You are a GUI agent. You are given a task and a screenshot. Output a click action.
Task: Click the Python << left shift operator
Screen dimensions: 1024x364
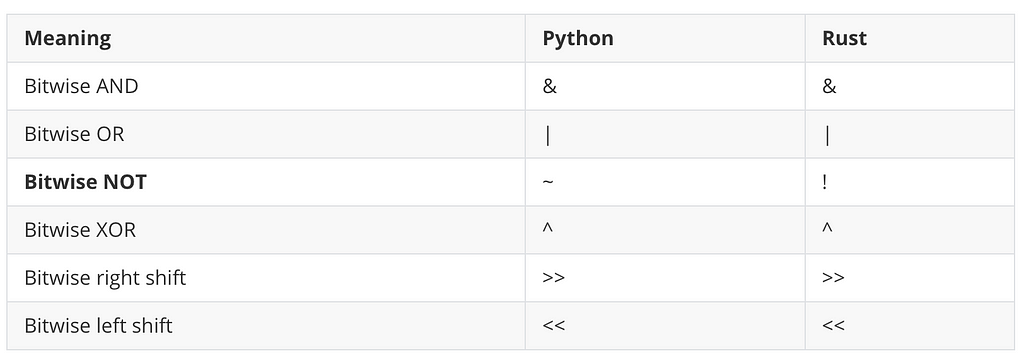coord(554,325)
